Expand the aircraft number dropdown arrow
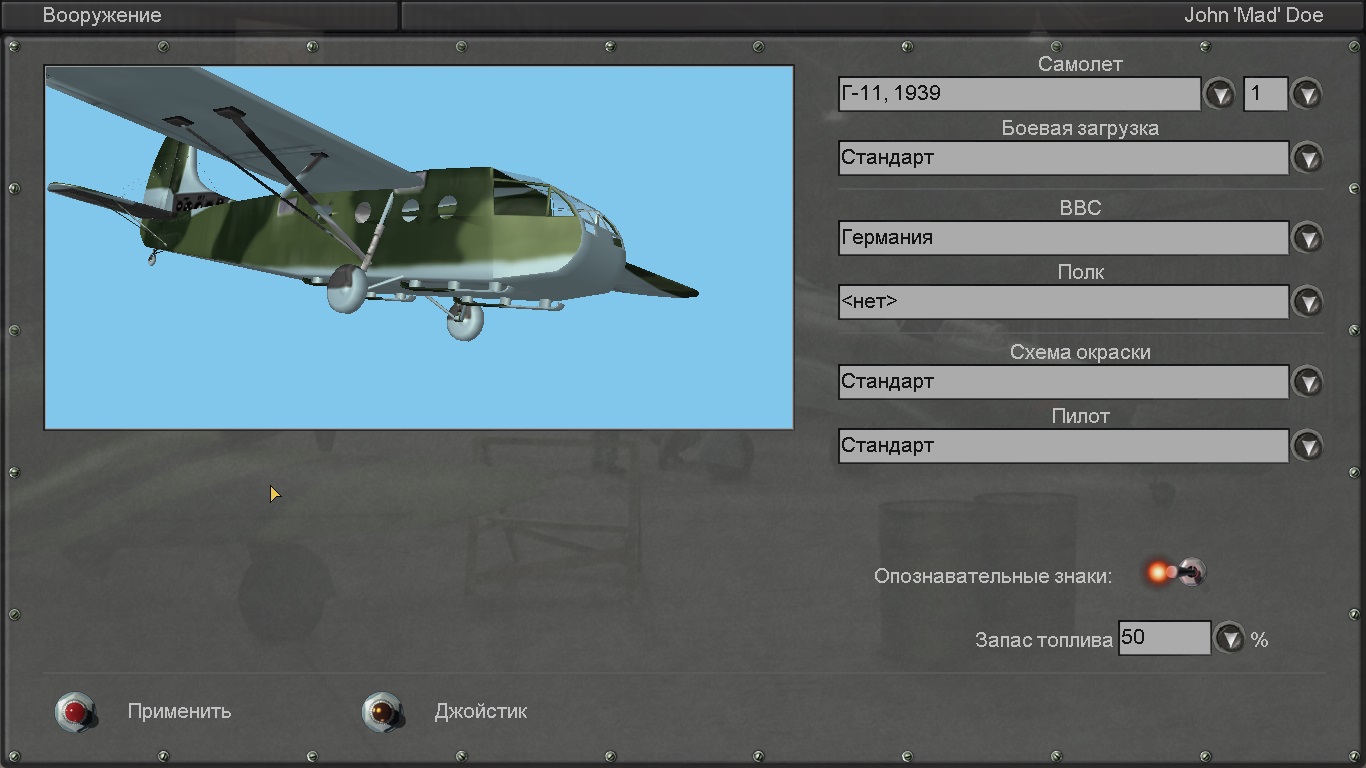Image resolution: width=1366 pixels, height=768 pixels. (1307, 94)
